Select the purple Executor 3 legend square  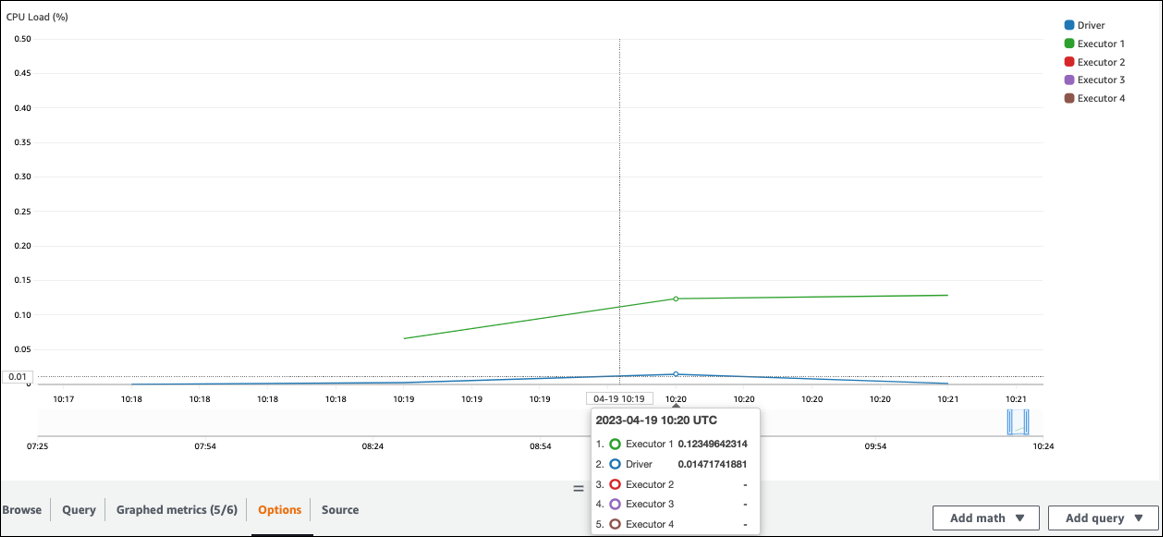[x=1069, y=80]
